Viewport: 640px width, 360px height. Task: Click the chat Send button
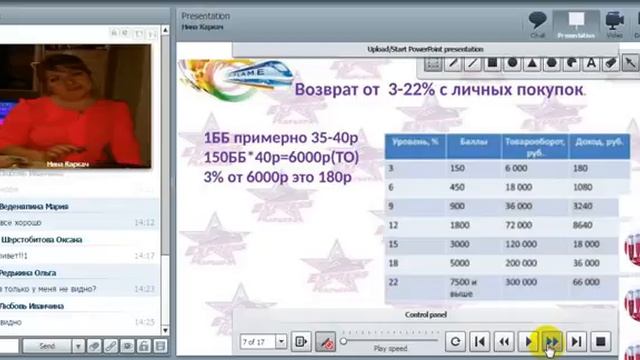[47, 346]
